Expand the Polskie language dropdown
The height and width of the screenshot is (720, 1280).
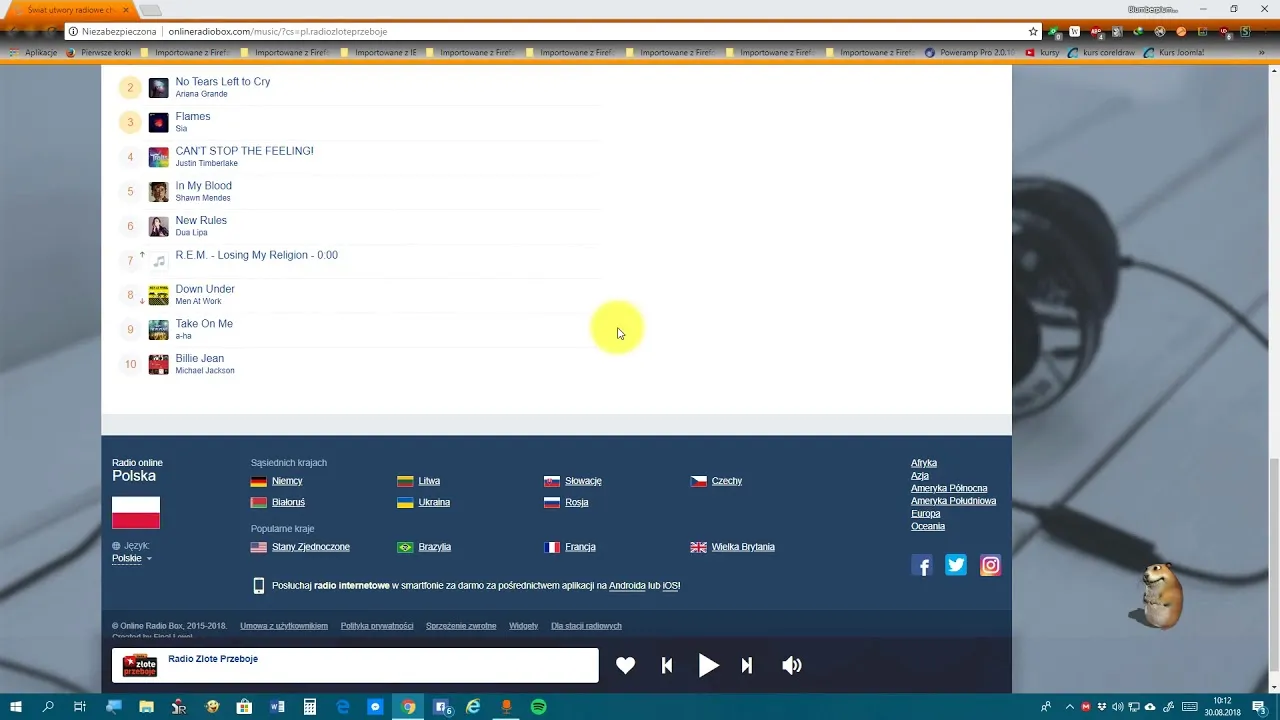(131, 559)
